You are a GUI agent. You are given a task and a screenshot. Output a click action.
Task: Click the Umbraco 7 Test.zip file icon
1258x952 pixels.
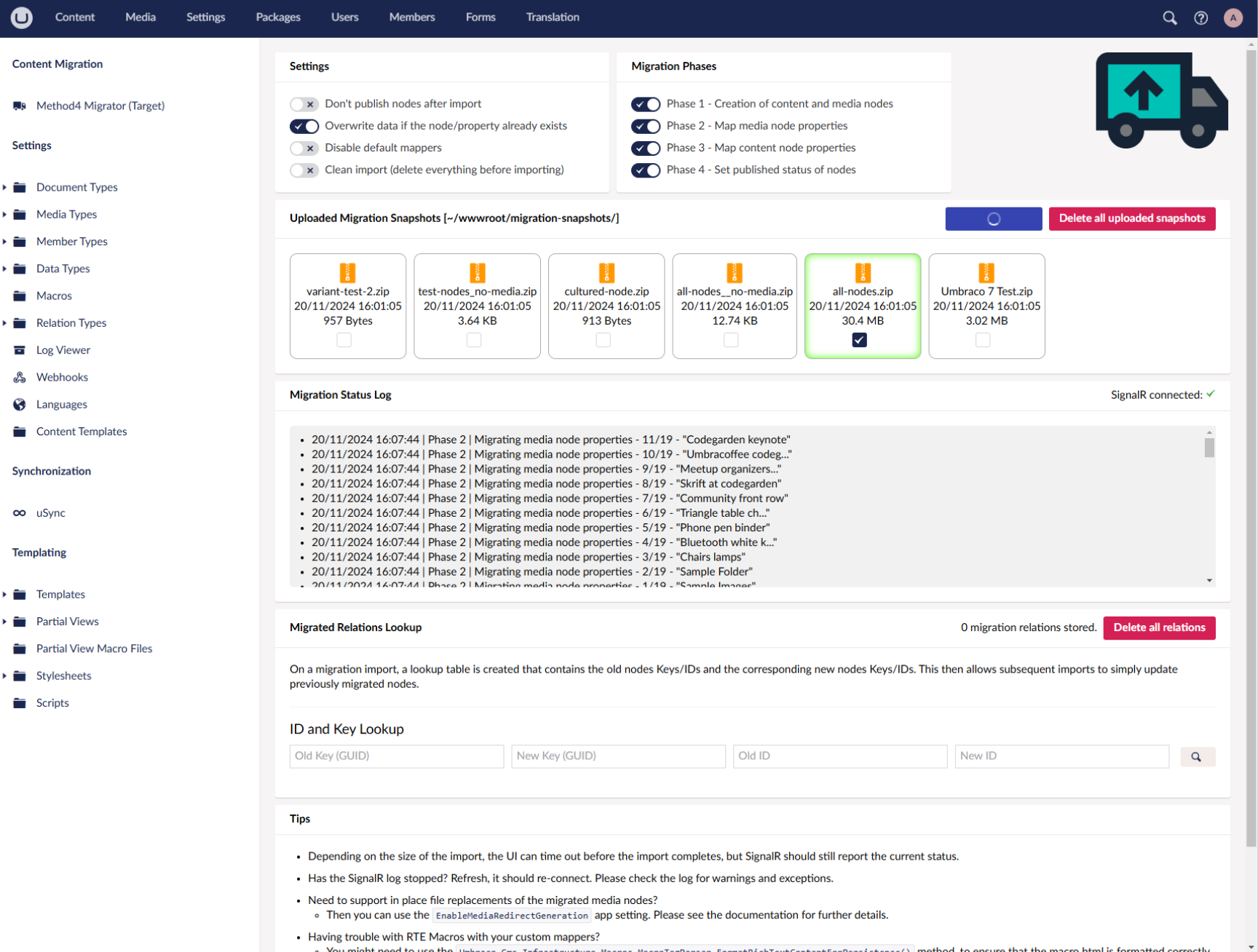(986, 273)
